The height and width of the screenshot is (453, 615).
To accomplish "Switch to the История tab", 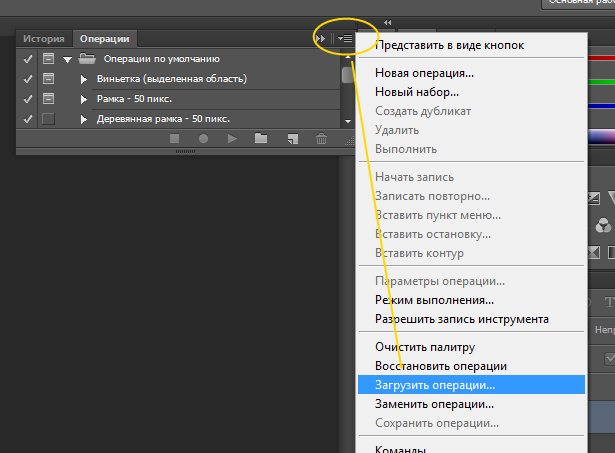I will 44,39.
